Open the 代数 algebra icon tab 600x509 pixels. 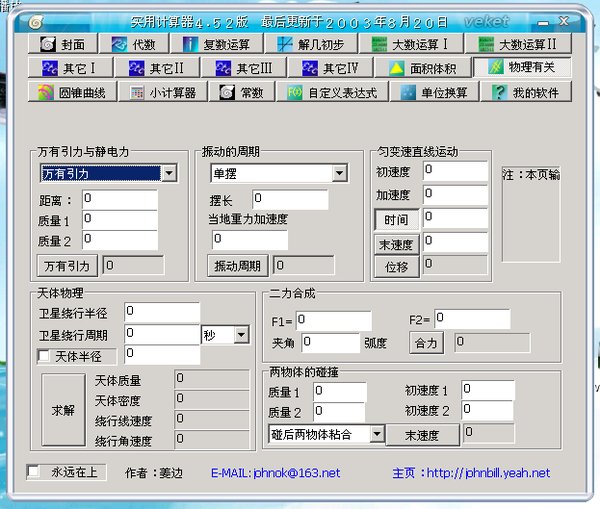119,44
